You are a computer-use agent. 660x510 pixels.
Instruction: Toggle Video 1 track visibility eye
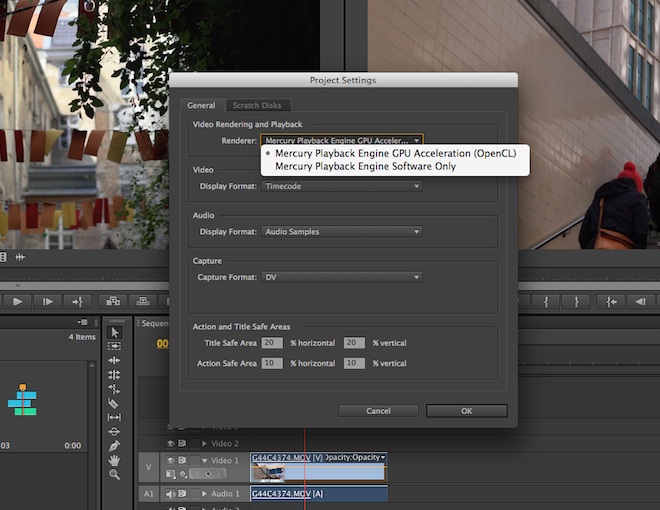[170, 460]
